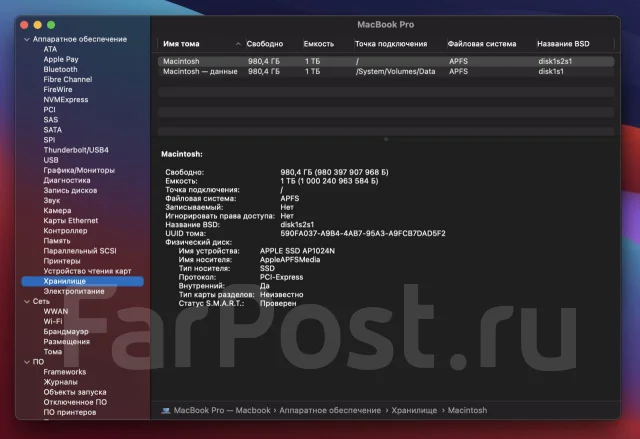Click APPLE SSD AP1024N device name
The width and height of the screenshot is (640, 439).
(297, 251)
